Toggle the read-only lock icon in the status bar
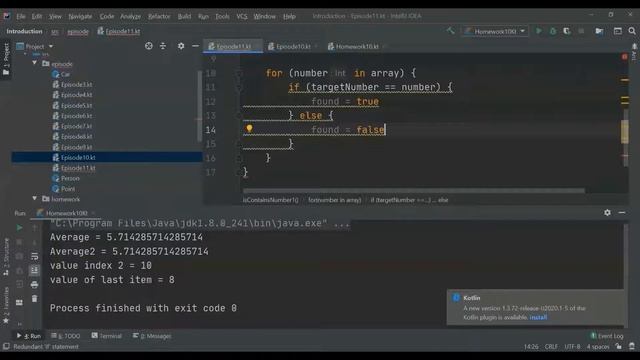Image resolution: width=640 pixels, height=360 pixels. point(619,347)
